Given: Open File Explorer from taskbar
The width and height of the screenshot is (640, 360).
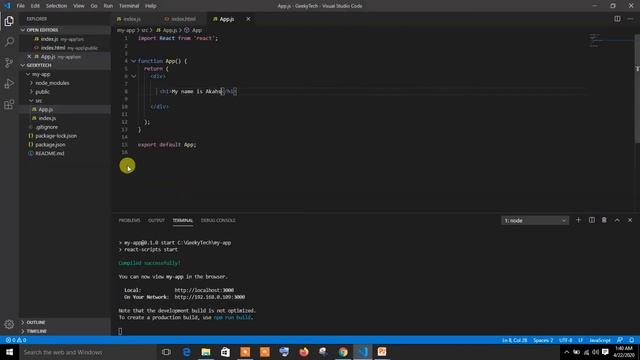Looking at the screenshot, I should tap(206, 352).
